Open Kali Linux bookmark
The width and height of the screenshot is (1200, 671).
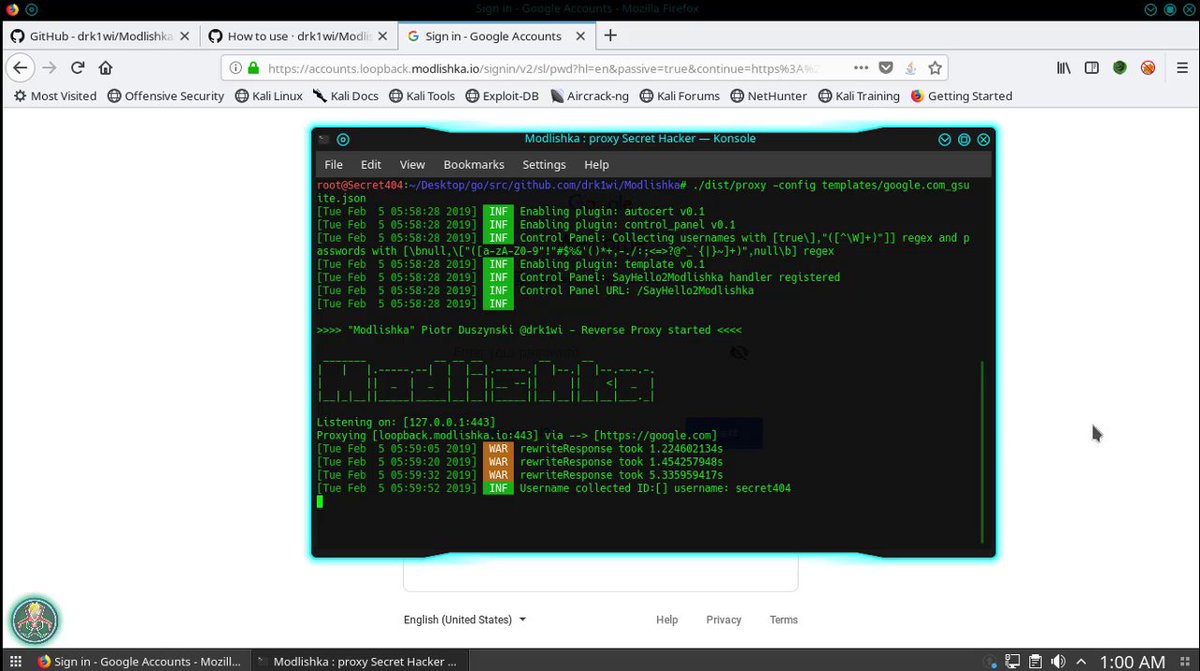269,96
